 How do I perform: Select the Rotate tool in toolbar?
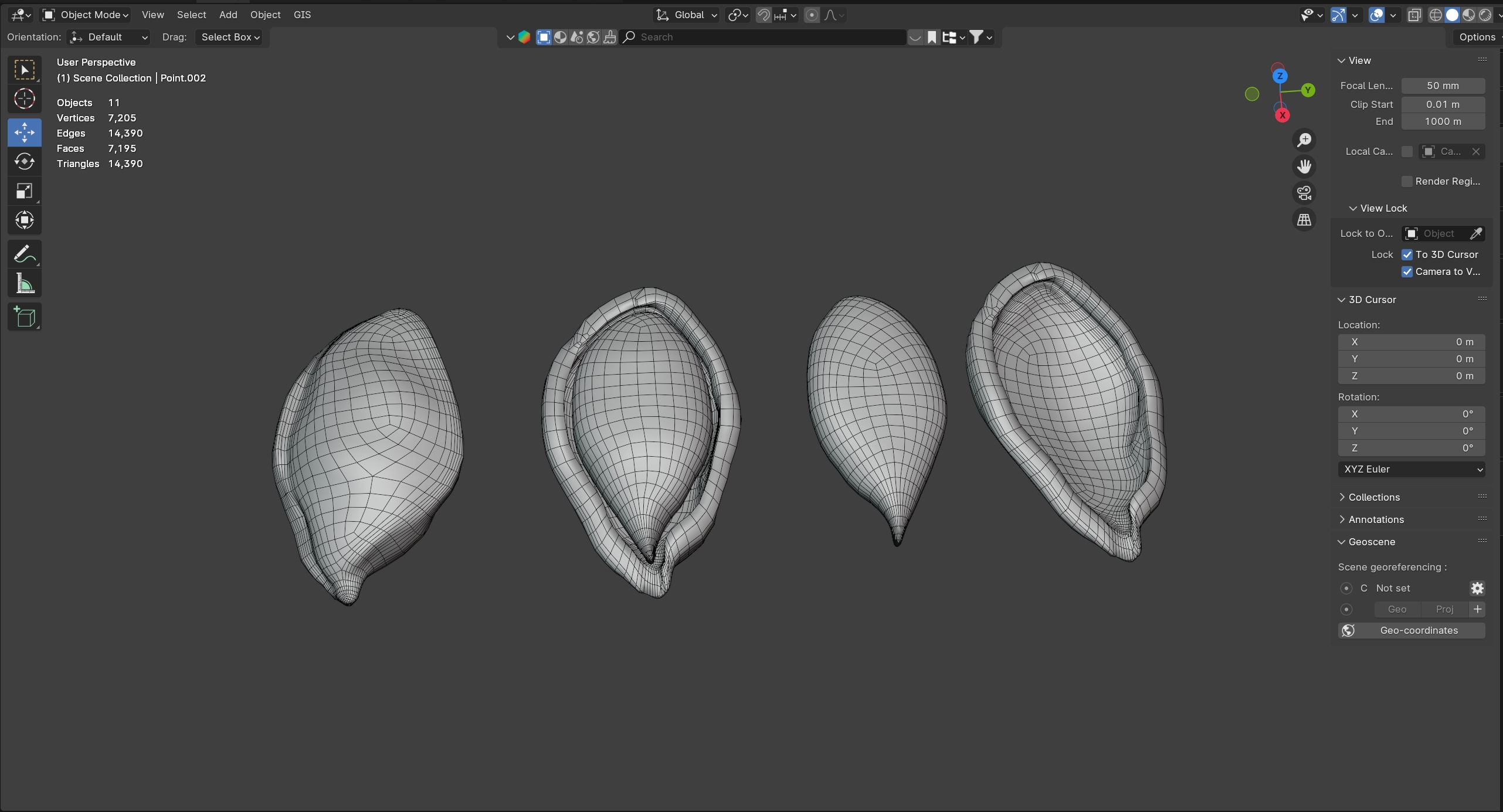tap(24, 161)
